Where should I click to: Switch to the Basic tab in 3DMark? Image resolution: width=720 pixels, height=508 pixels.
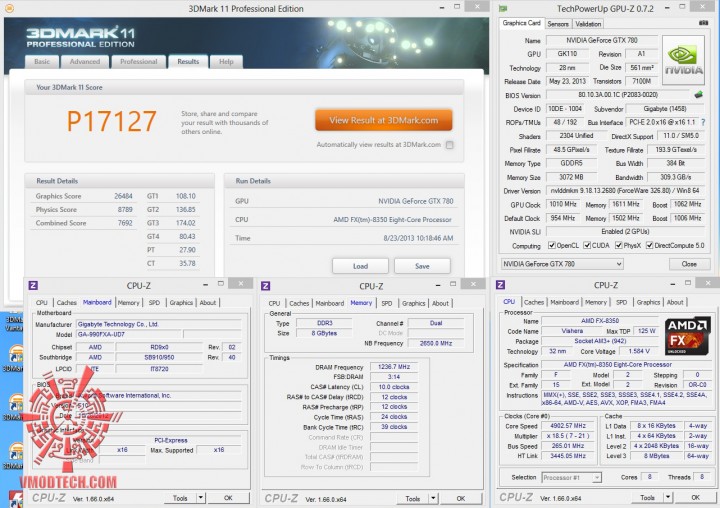42,62
